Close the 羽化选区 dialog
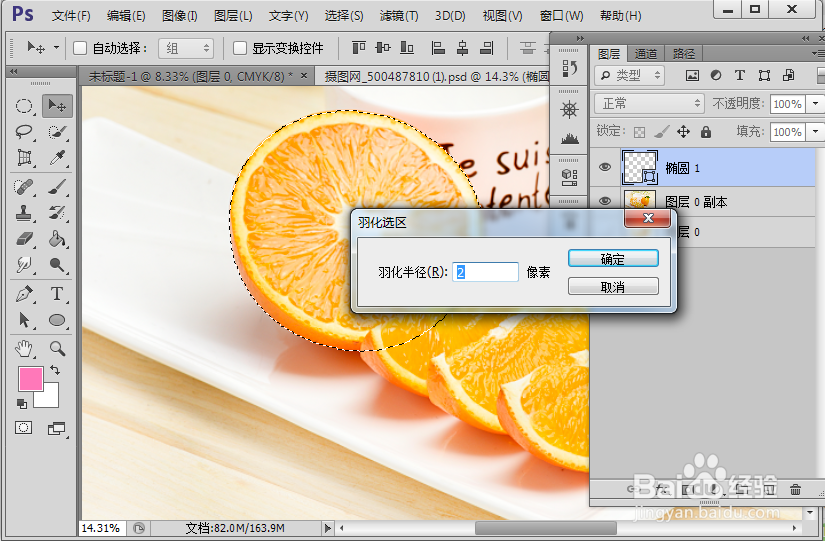The width and height of the screenshot is (825, 541). click(648, 218)
